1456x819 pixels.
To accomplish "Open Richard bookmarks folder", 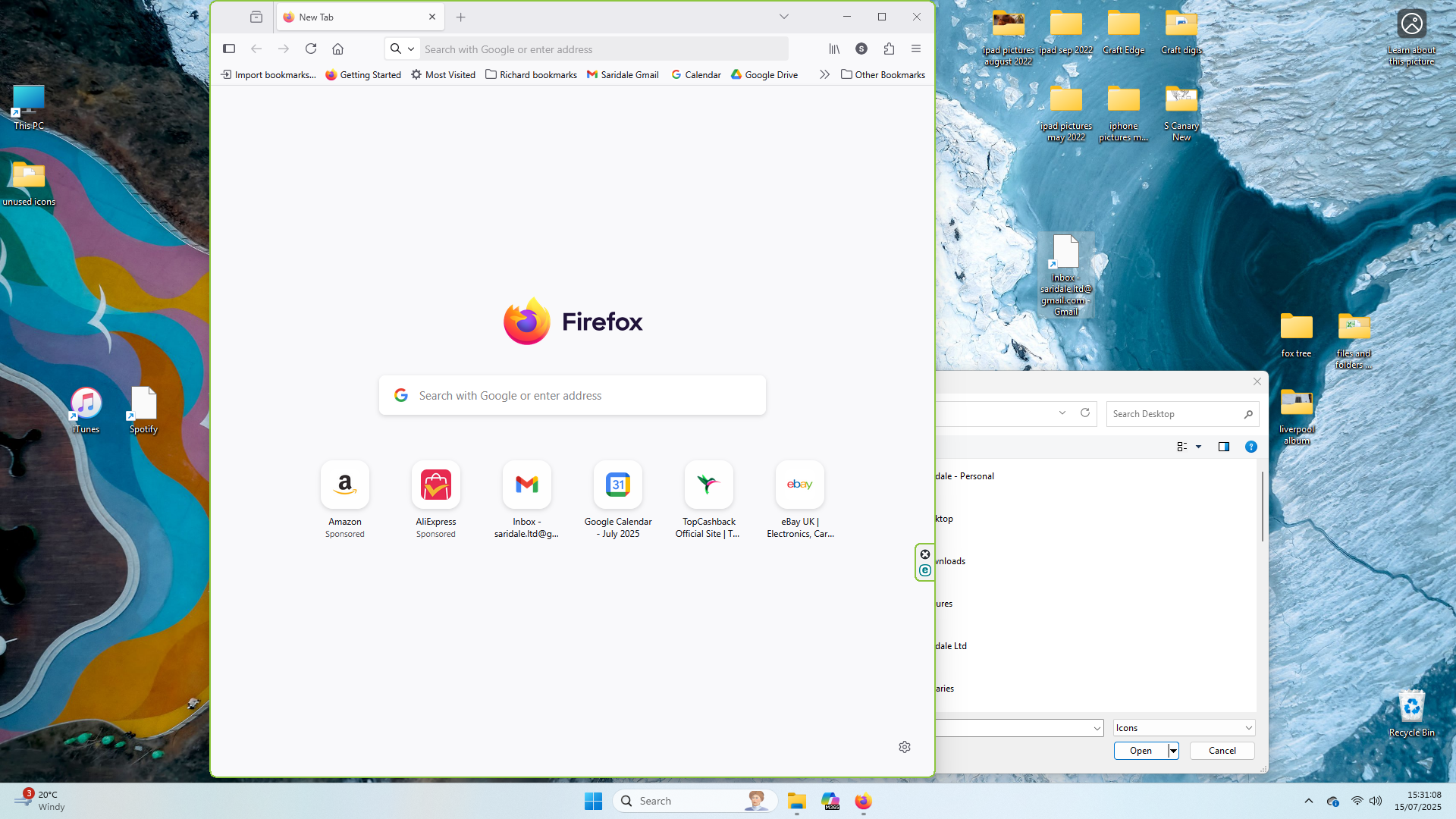I will pyautogui.click(x=532, y=74).
